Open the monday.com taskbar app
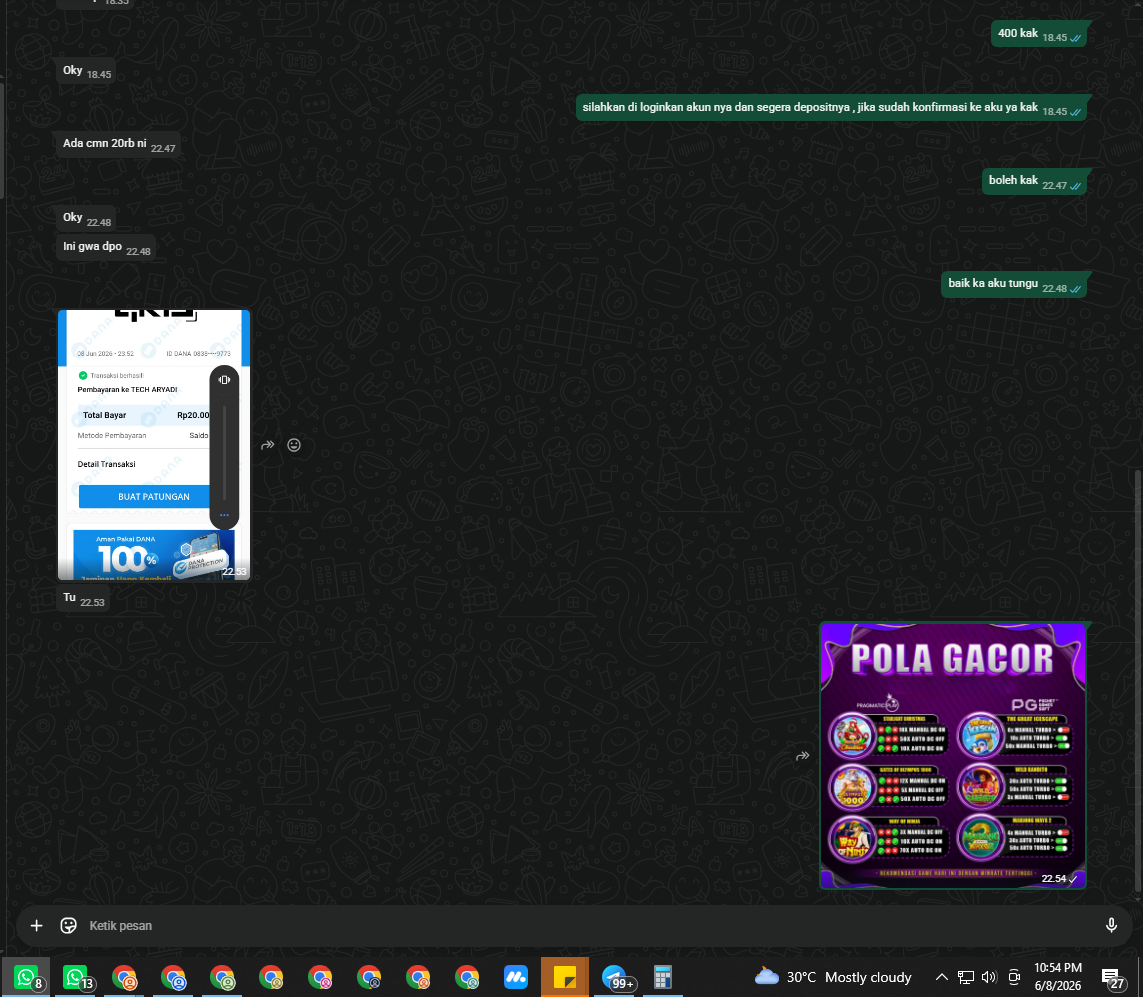 516,977
